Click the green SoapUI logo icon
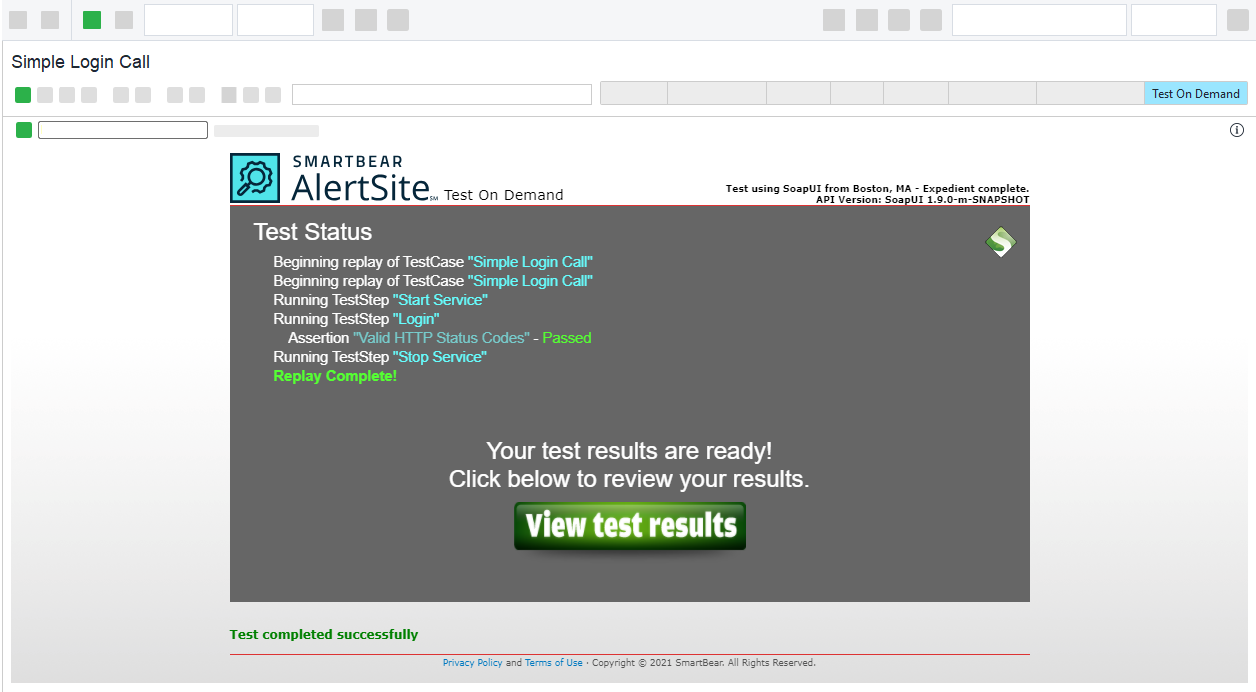Screen dimensions: 1256x692 pyautogui.click(x=1000, y=242)
